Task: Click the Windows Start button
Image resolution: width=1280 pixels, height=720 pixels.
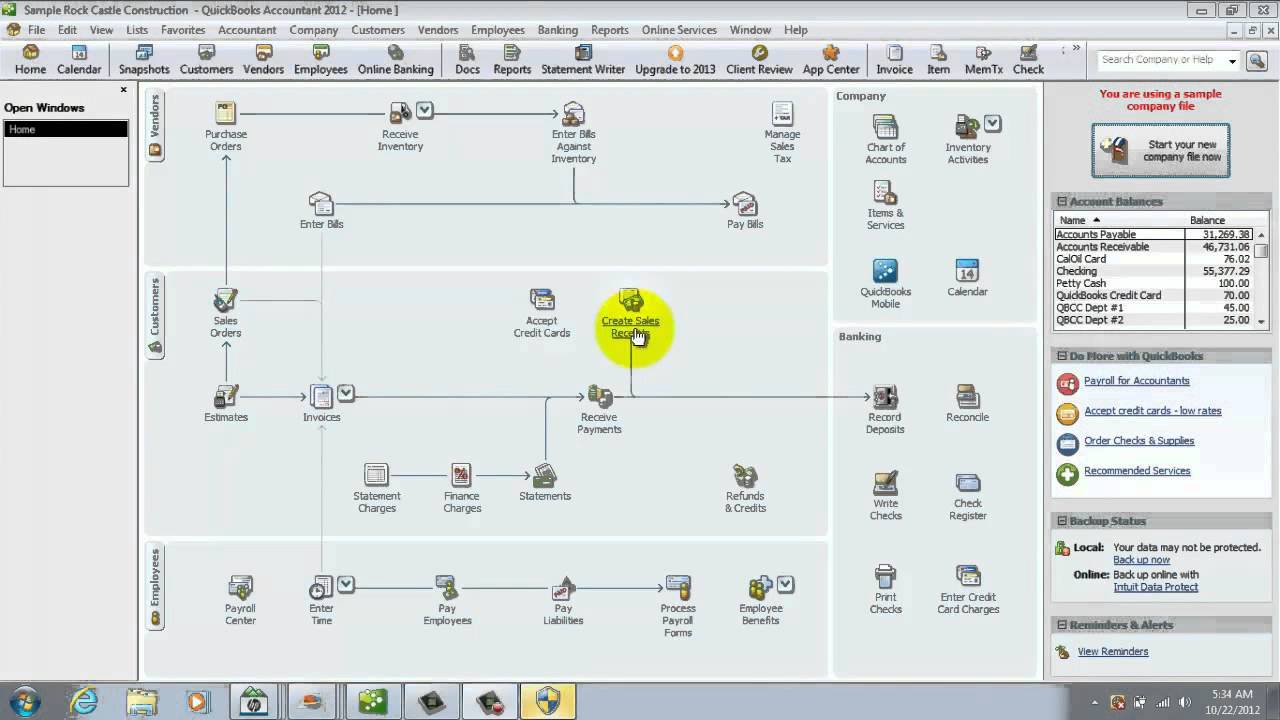Action: [24, 700]
